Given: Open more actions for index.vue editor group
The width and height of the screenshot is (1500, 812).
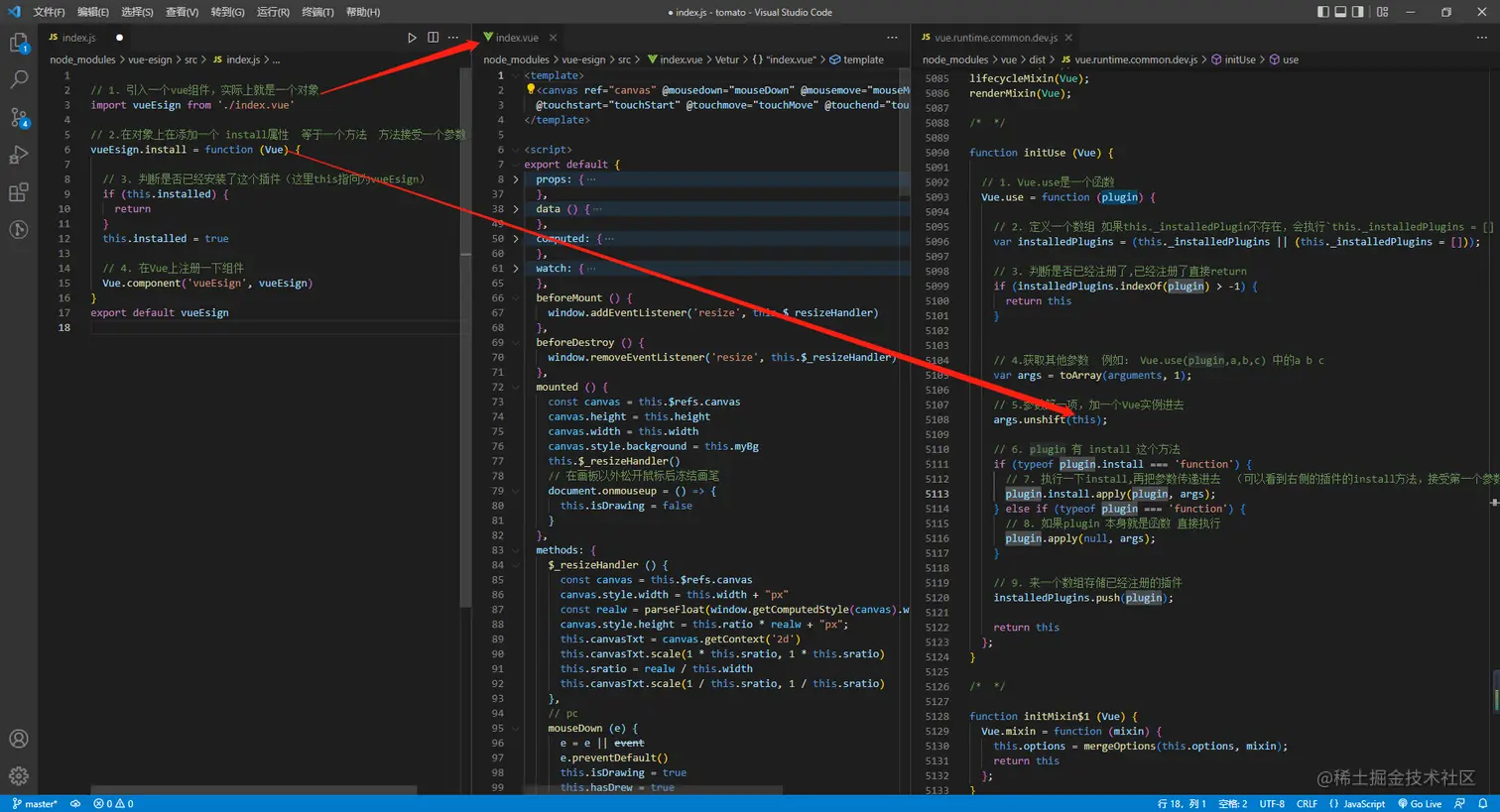Looking at the screenshot, I should [x=892, y=38].
